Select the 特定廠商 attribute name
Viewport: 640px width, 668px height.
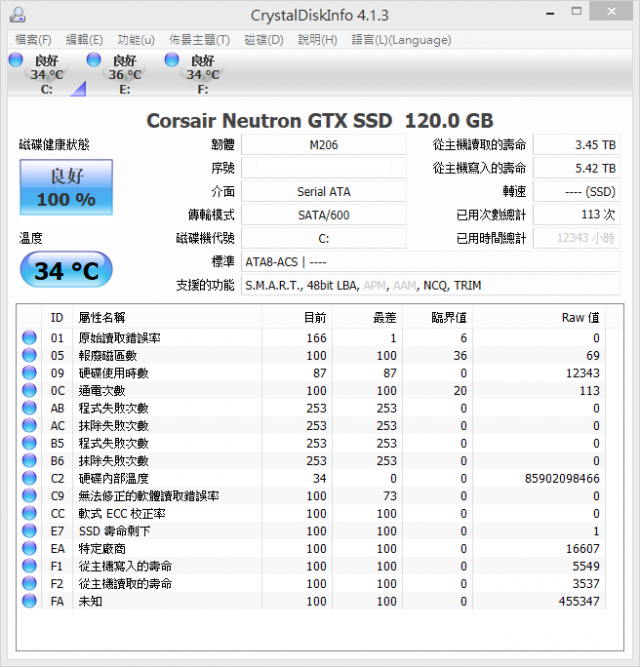[x=102, y=549]
